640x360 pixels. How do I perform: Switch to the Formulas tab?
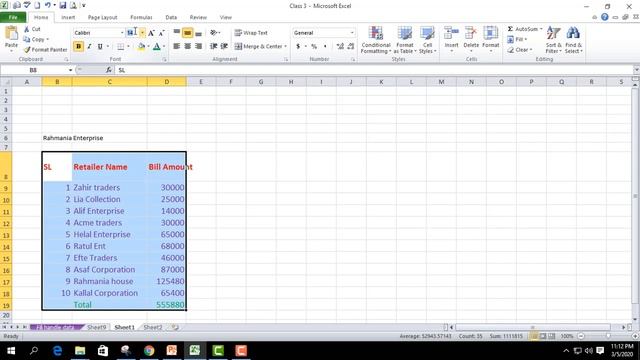(141, 18)
